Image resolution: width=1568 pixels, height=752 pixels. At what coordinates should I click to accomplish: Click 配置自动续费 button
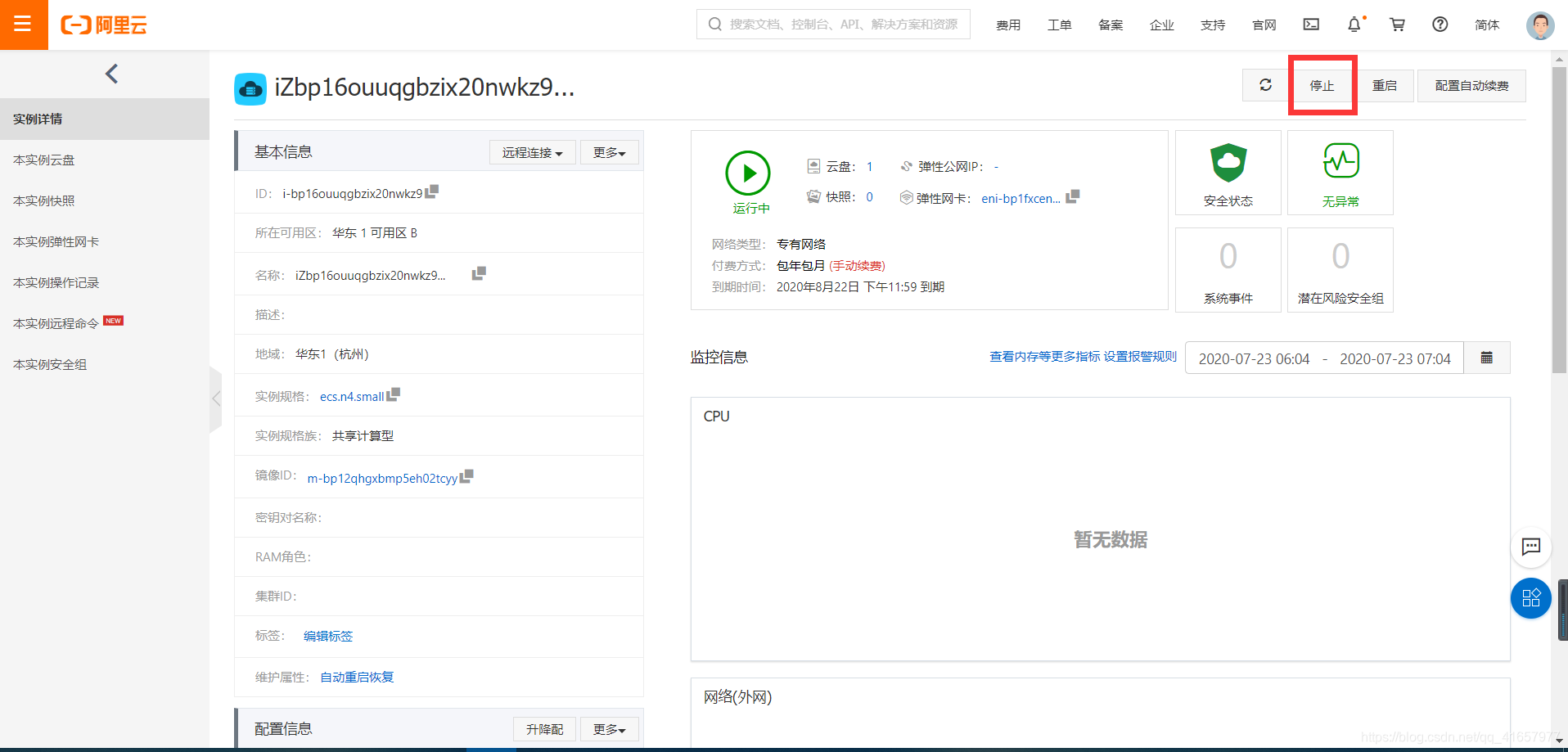pos(1471,85)
